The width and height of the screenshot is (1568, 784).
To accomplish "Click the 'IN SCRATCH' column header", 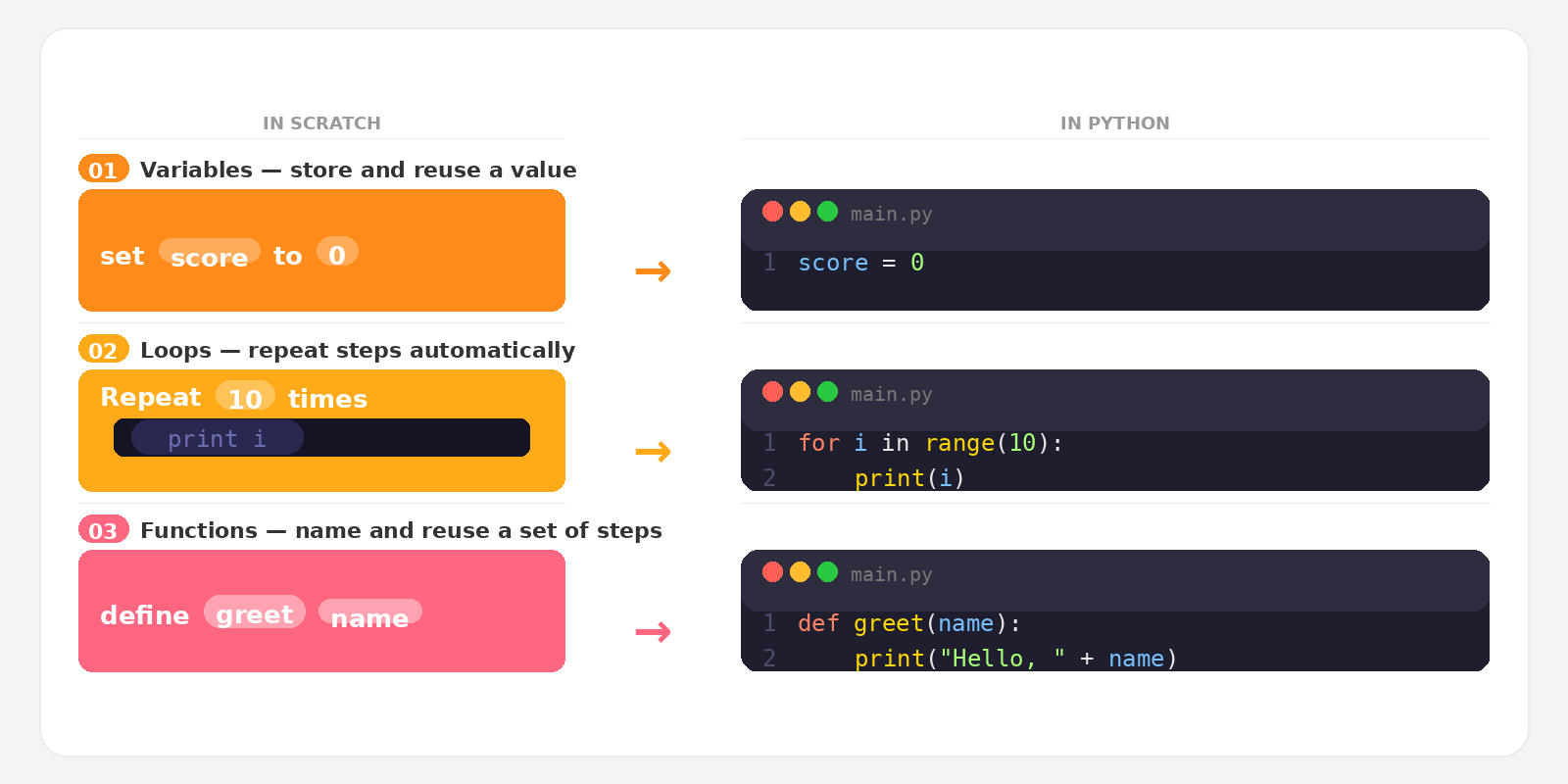I will (x=321, y=123).
